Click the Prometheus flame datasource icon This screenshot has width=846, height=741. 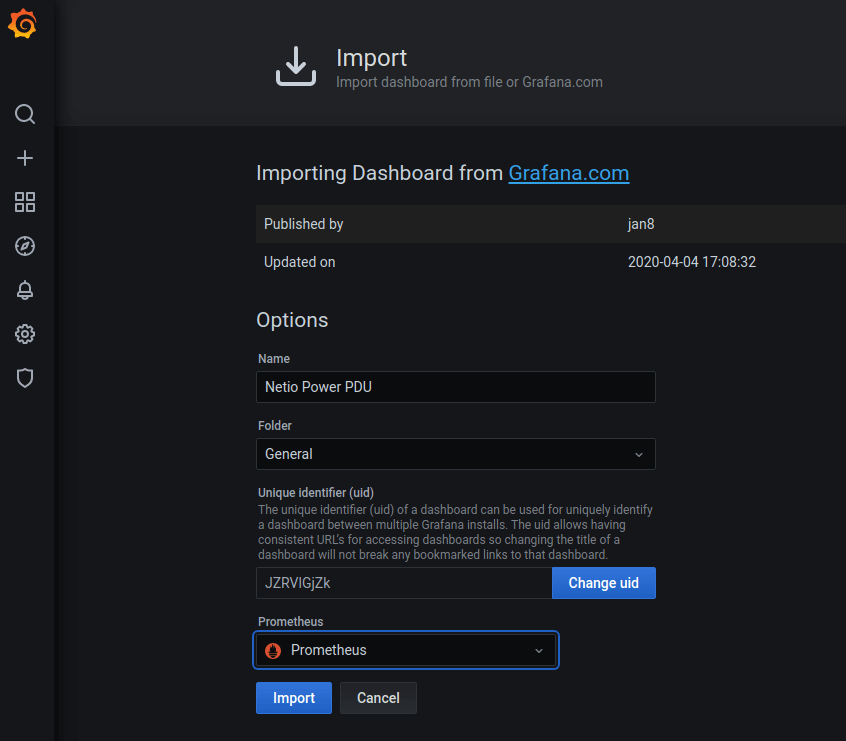pyautogui.click(x=273, y=650)
